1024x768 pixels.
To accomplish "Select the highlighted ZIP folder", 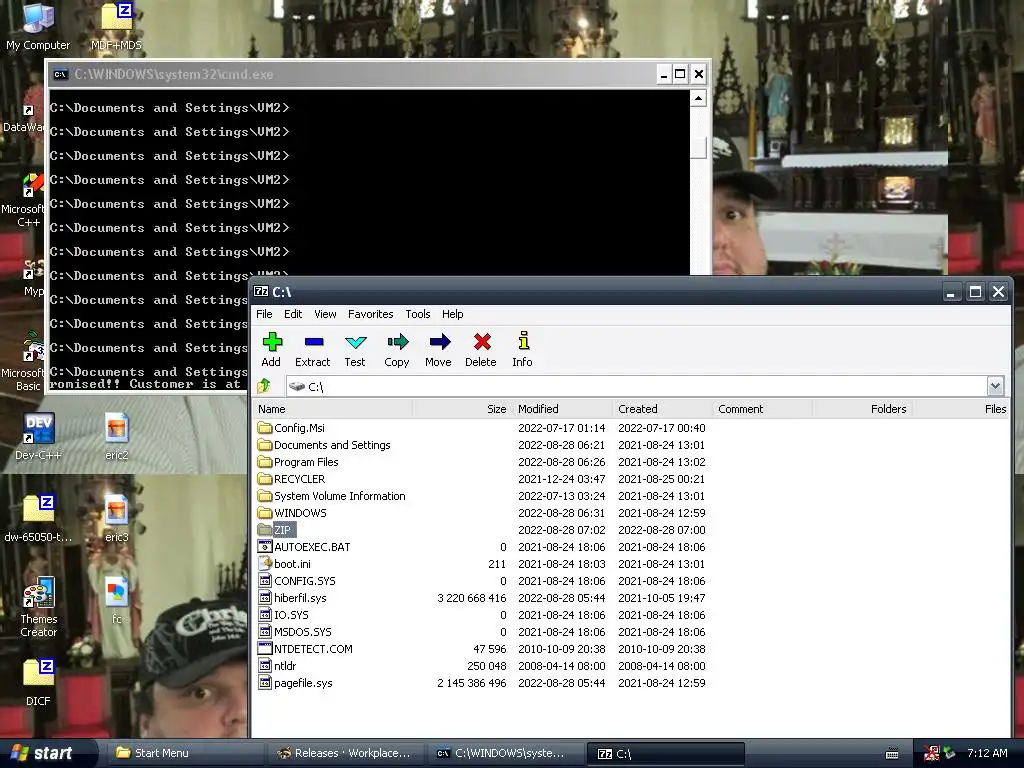I will [275, 530].
